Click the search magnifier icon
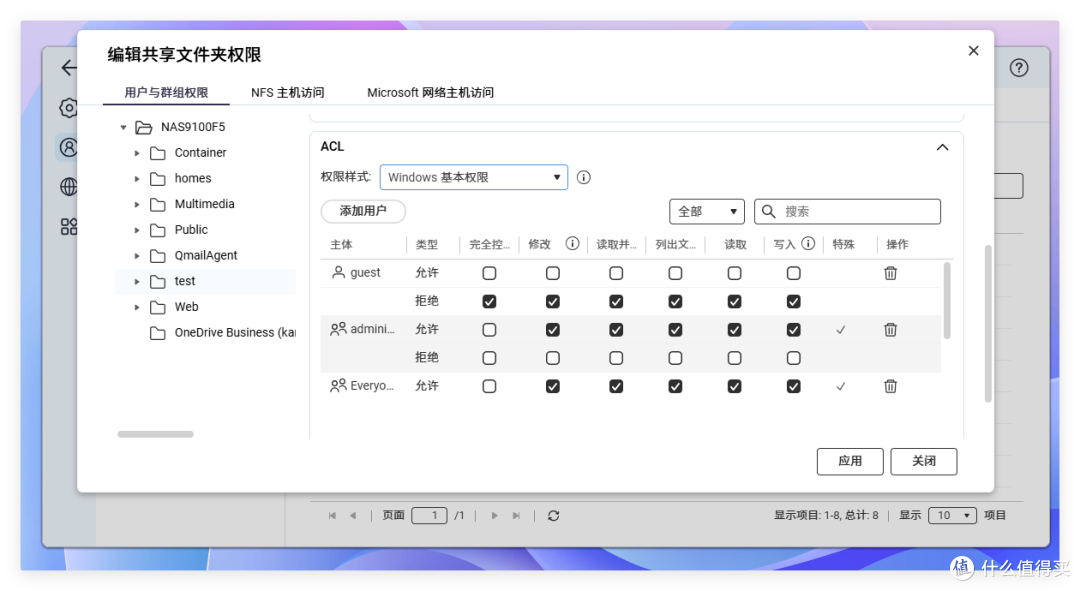 [x=769, y=211]
